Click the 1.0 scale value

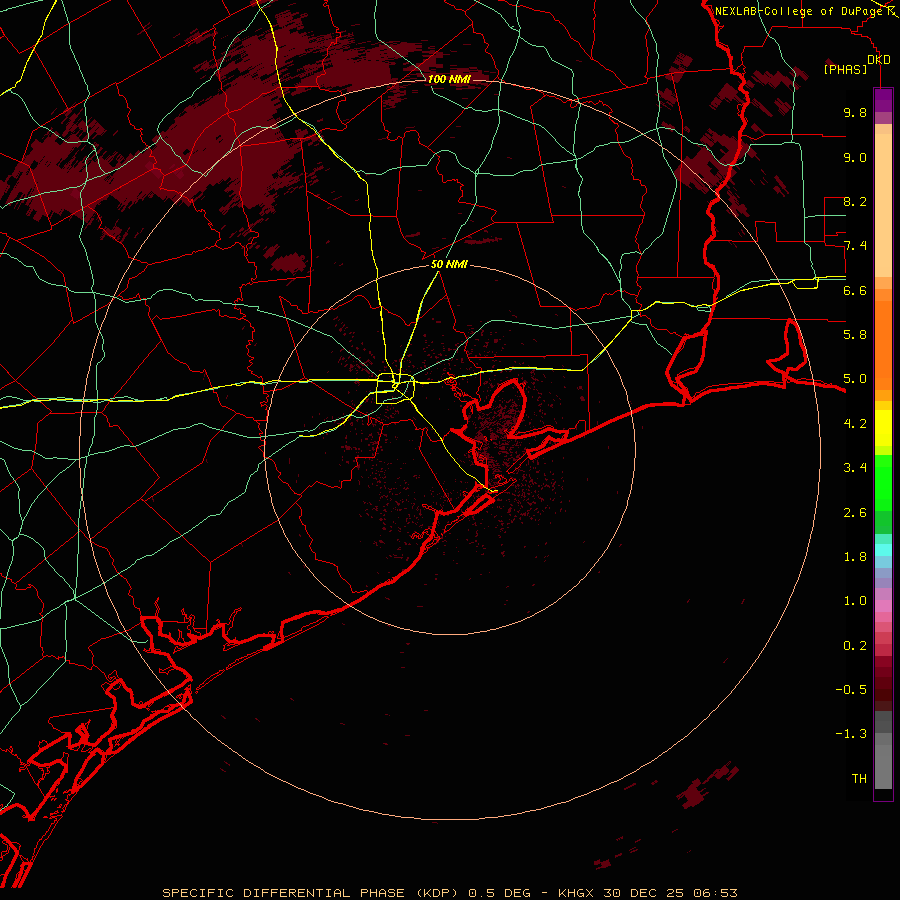(x=855, y=601)
